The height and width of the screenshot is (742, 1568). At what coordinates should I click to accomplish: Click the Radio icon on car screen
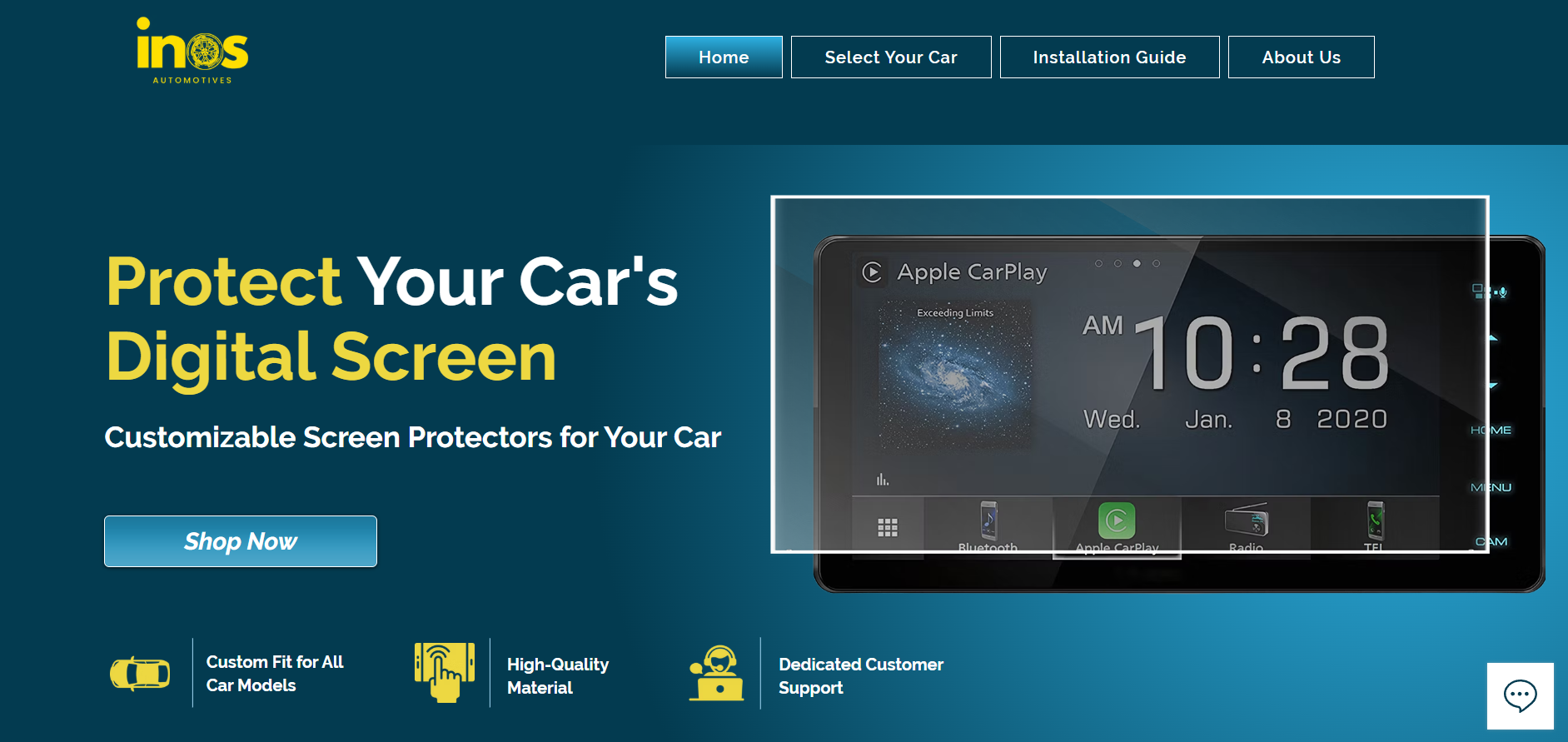point(1247,521)
